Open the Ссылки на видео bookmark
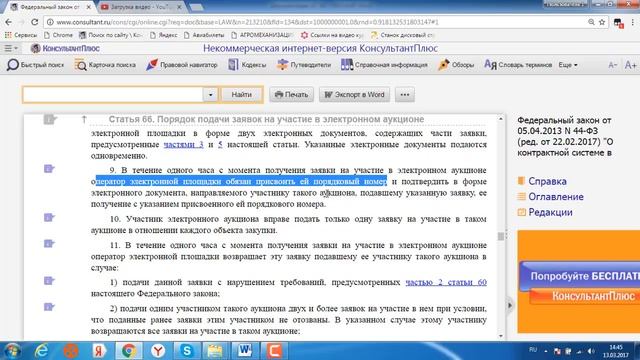 tap(331, 35)
